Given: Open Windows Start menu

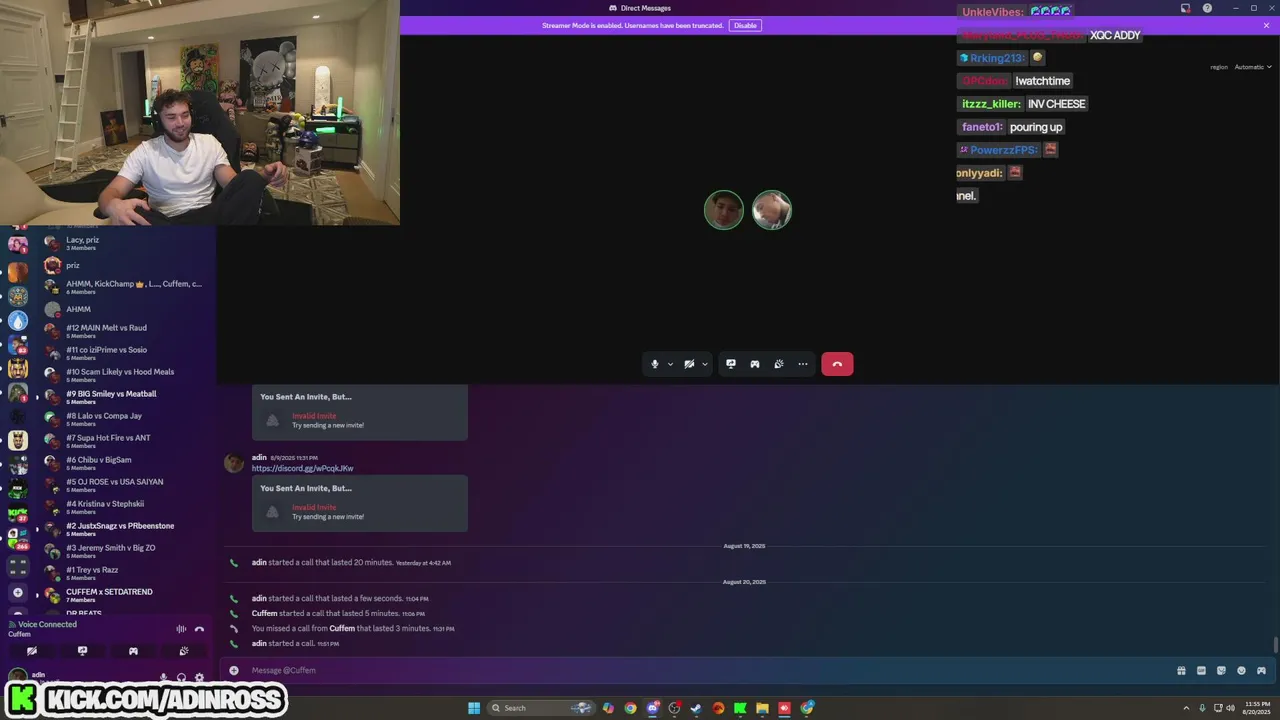Looking at the screenshot, I should pos(474,708).
